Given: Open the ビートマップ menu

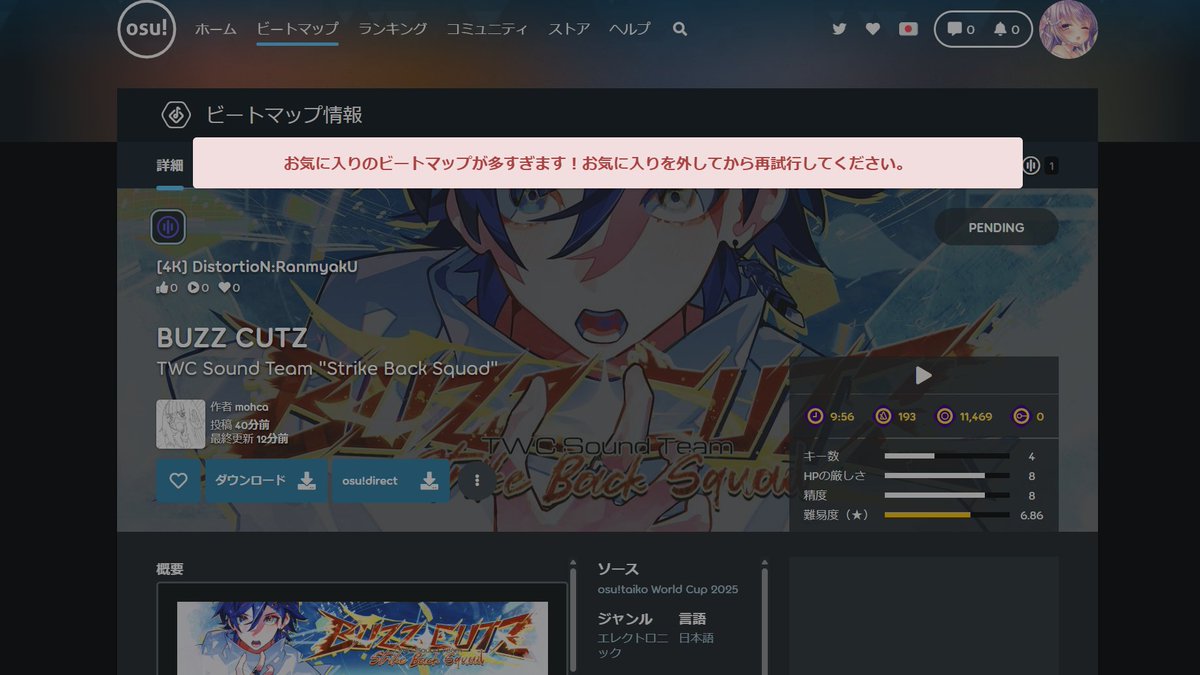Looking at the screenshot, I should (297, 29).
